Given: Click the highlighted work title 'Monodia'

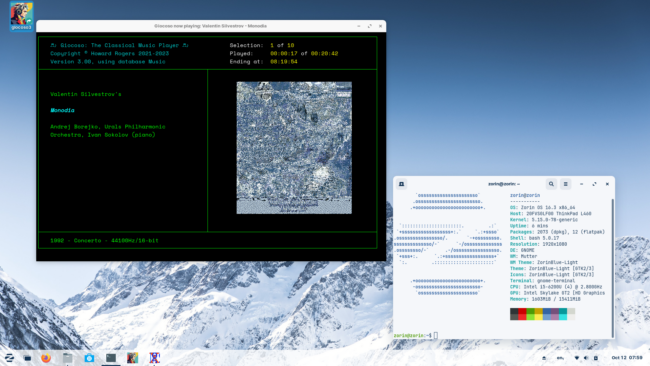Looking at the screenshot, I should click(62, 110).
